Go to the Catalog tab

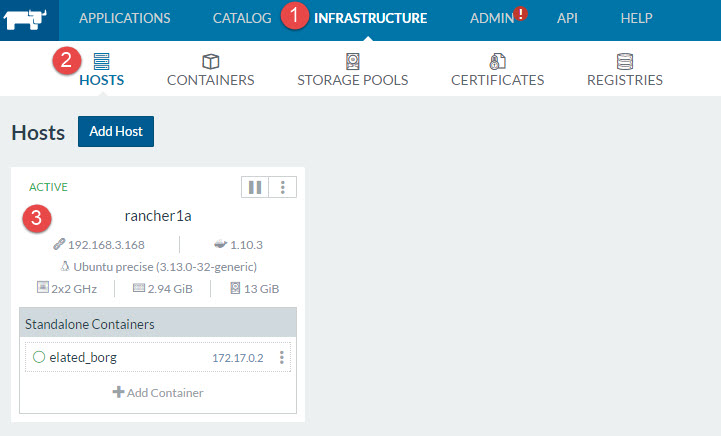(241, 18)
